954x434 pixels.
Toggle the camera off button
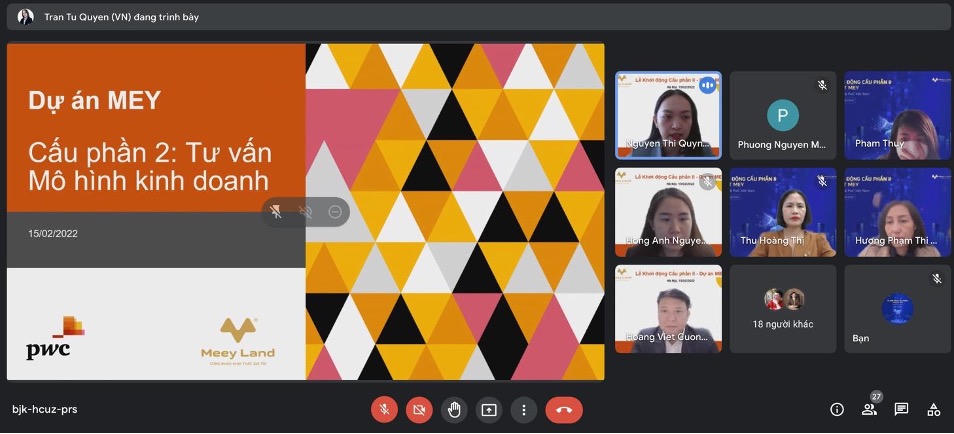click(419, 409)
